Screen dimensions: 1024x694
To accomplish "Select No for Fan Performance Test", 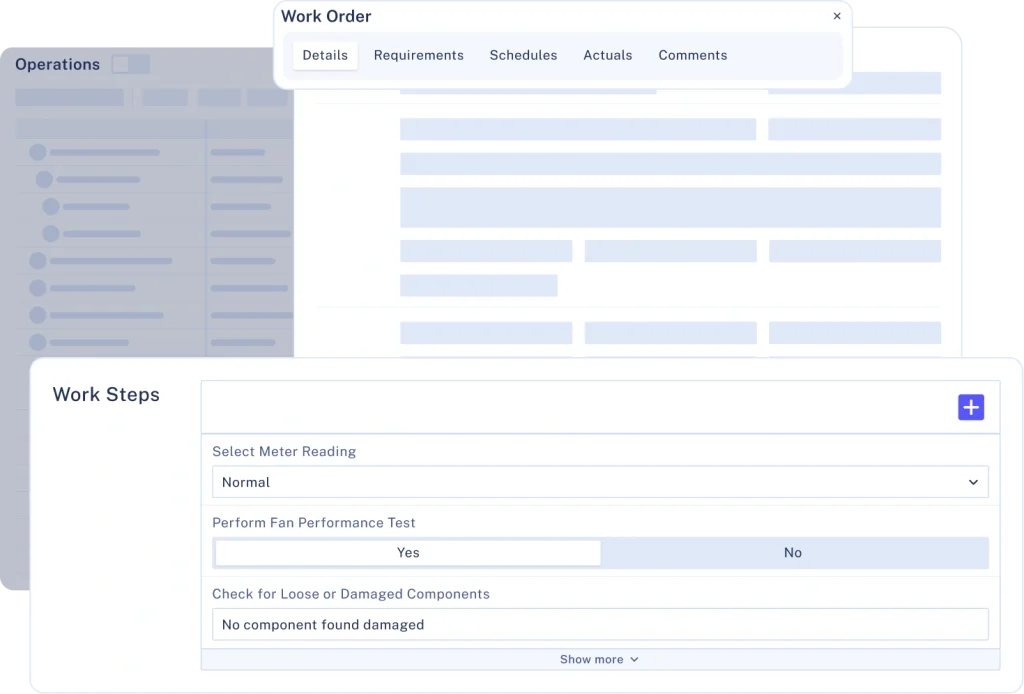I will pos(793,553).
